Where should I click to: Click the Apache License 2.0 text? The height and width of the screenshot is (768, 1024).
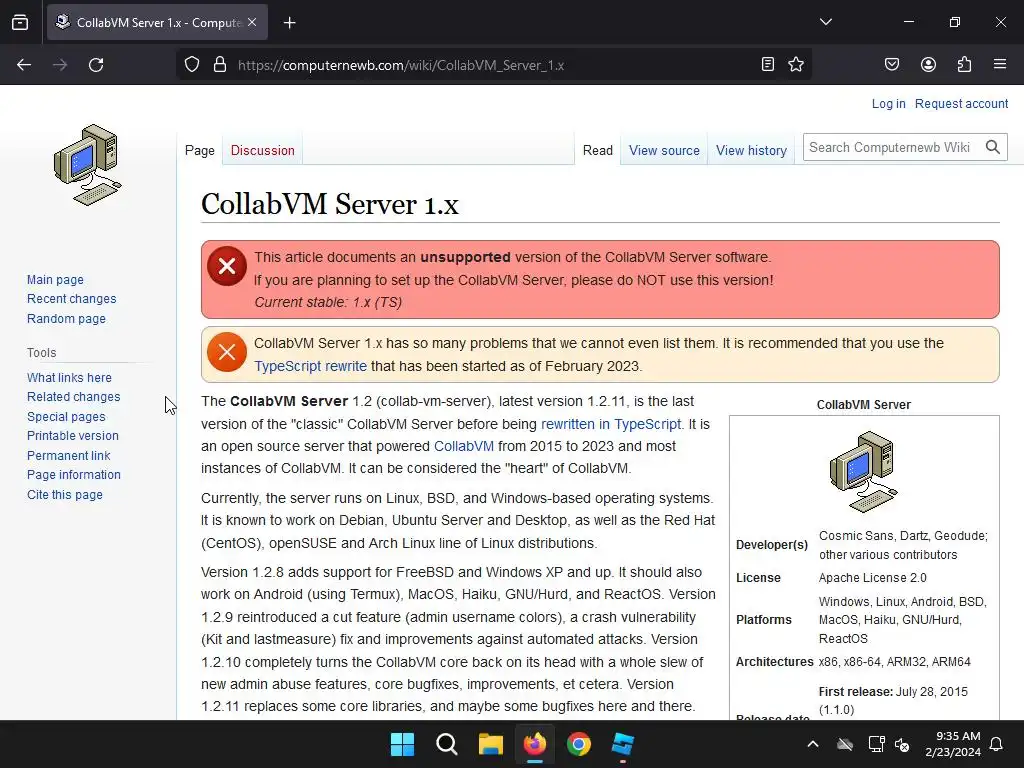[x=872, y=578]
